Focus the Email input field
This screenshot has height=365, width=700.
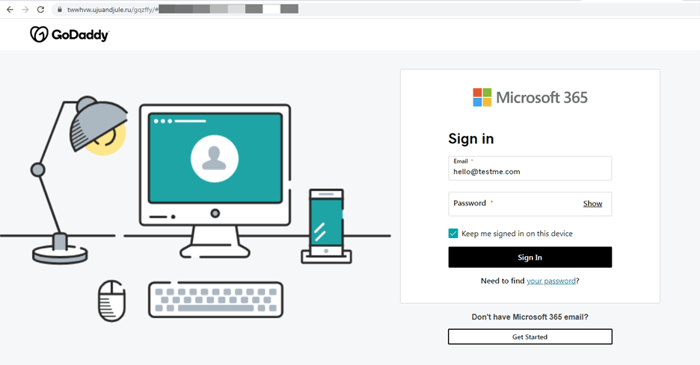530,168
